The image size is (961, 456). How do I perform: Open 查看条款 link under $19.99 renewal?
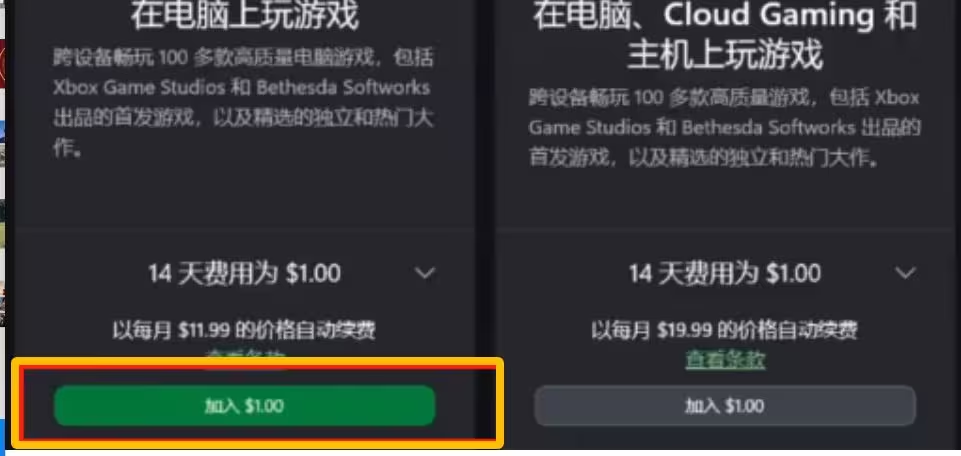[725, 360]
